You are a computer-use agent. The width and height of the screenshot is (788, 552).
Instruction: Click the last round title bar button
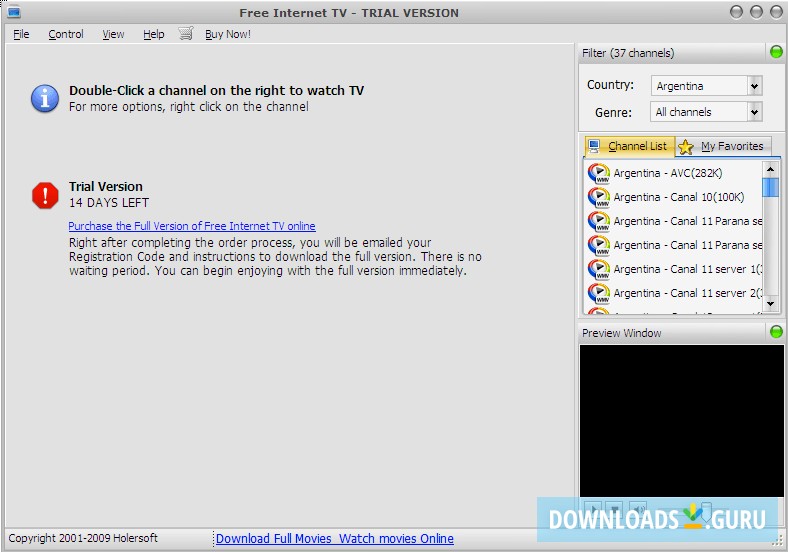776,12
